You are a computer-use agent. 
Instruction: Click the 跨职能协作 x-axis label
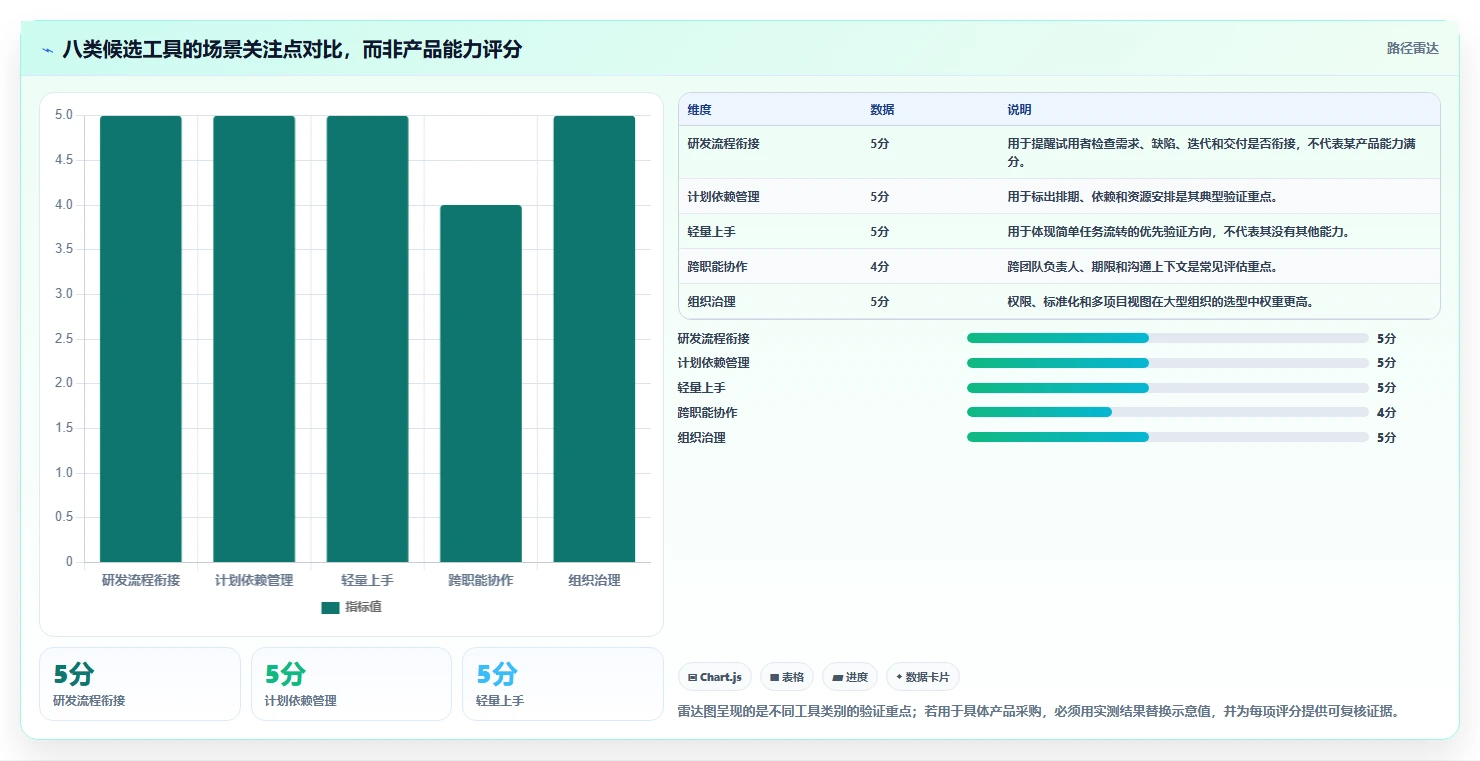click(481, 580)
